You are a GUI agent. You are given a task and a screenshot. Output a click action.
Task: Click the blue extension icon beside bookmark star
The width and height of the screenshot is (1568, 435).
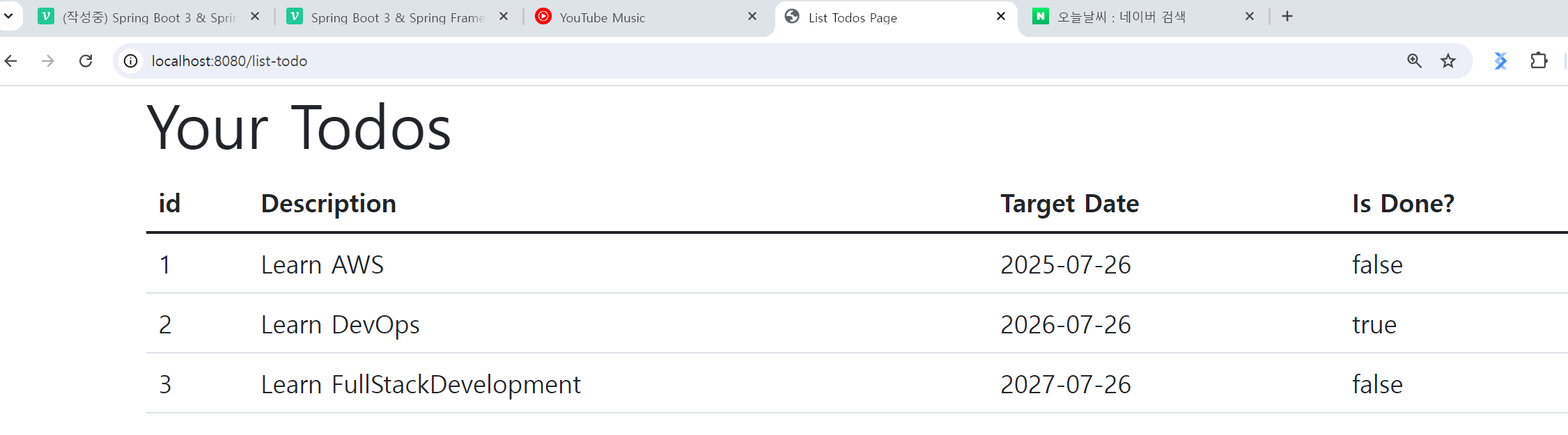click(x=1500, y=61)
